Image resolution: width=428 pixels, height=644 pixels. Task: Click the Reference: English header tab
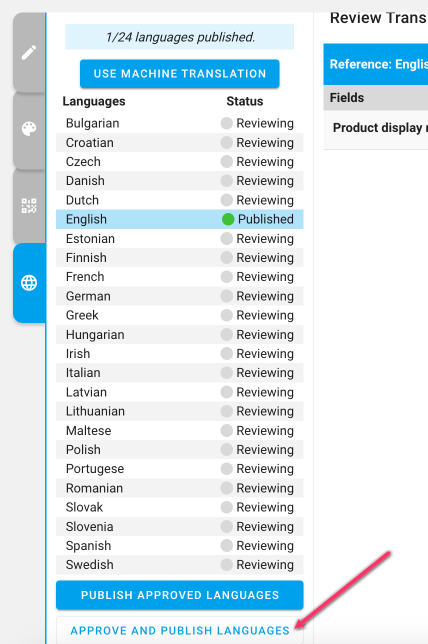point(376,64)
